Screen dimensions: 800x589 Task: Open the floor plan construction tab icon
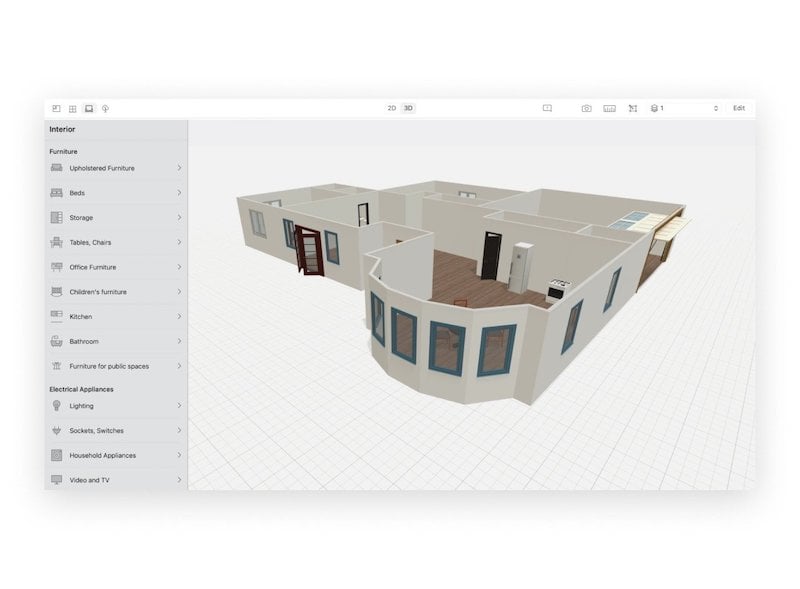pos(57,108)
